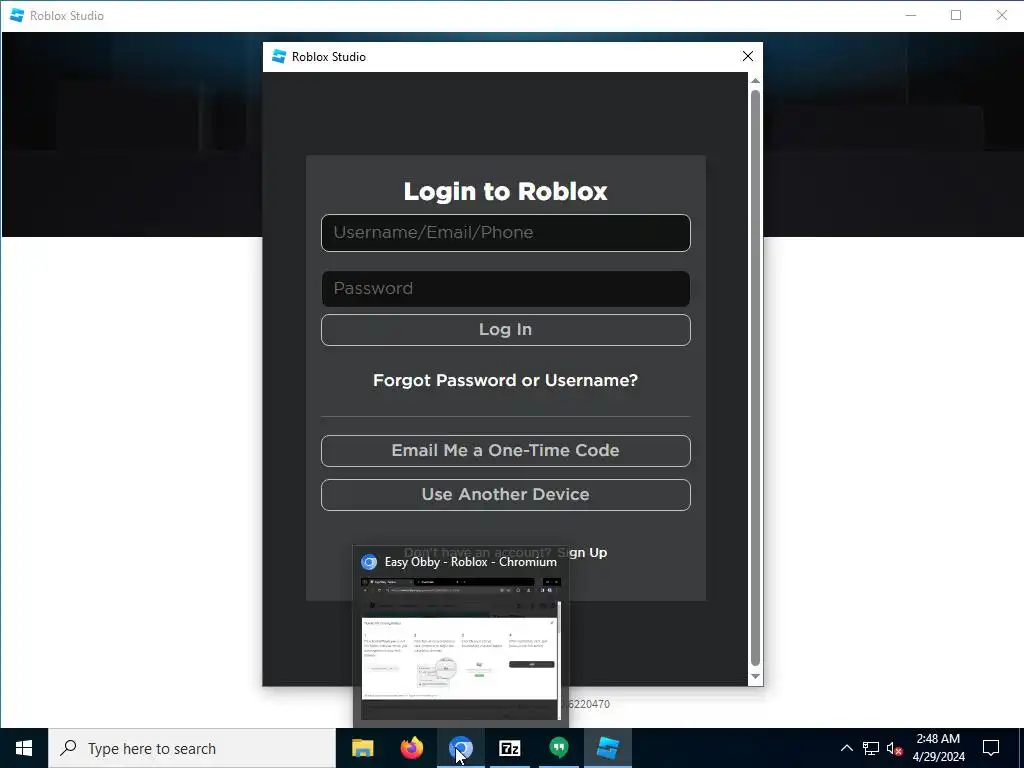Open the notification center icon
Screen dimensions: 1024x768
tap(991, 748)
